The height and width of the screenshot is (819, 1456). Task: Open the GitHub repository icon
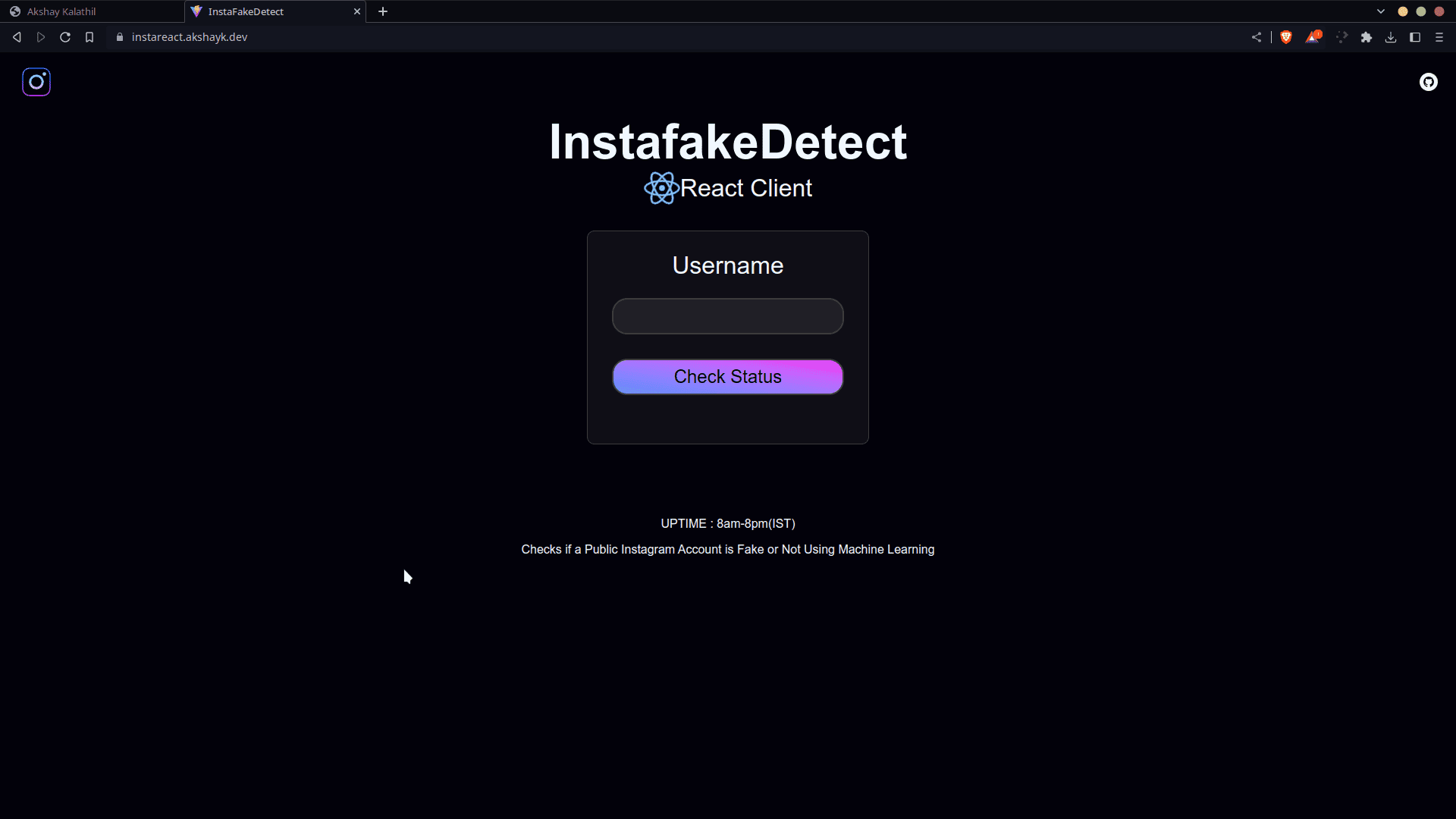(1428, 82)
